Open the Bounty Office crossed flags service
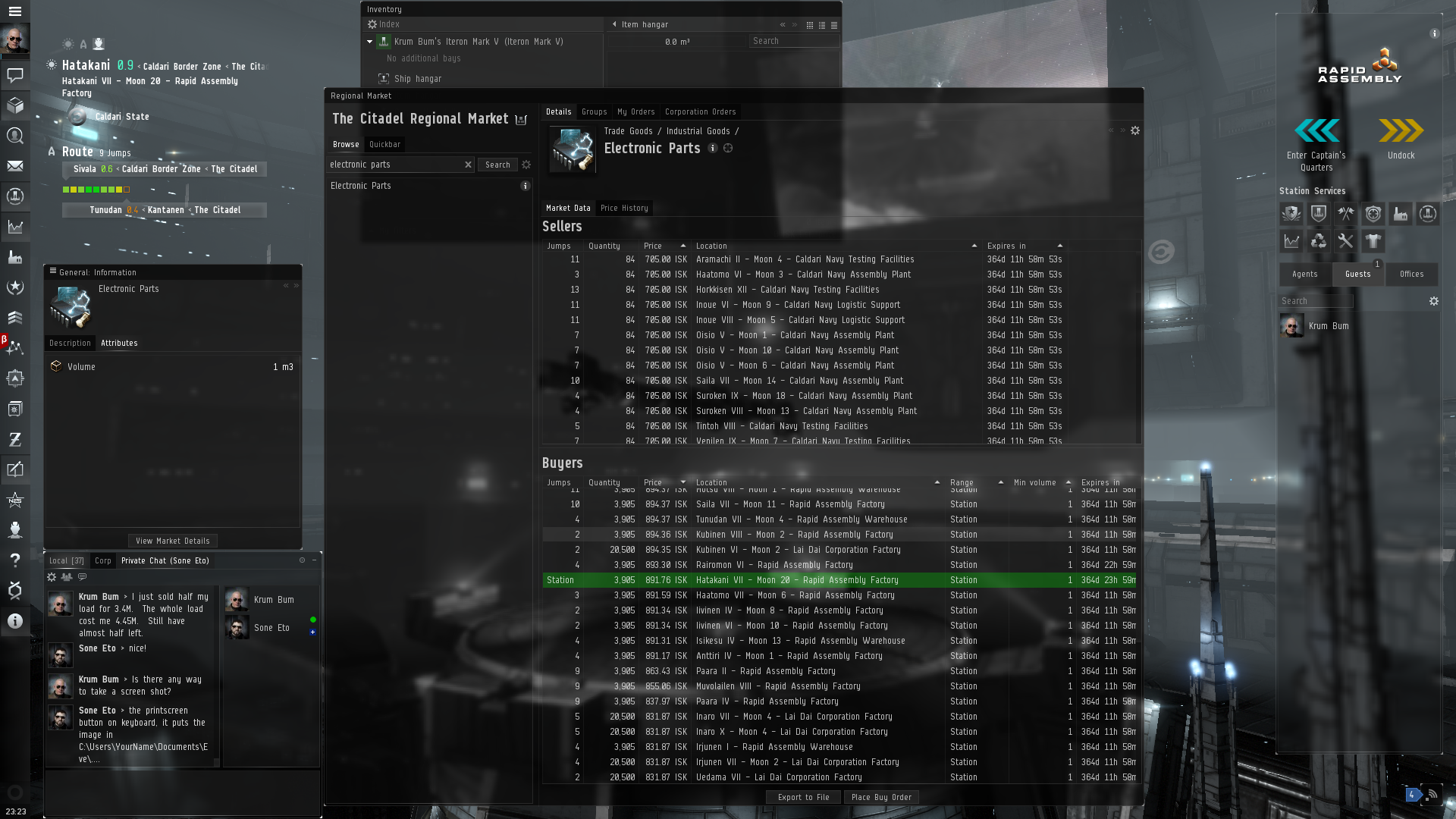Screen dimensions: 1456x819 [x=1346, y=214]
